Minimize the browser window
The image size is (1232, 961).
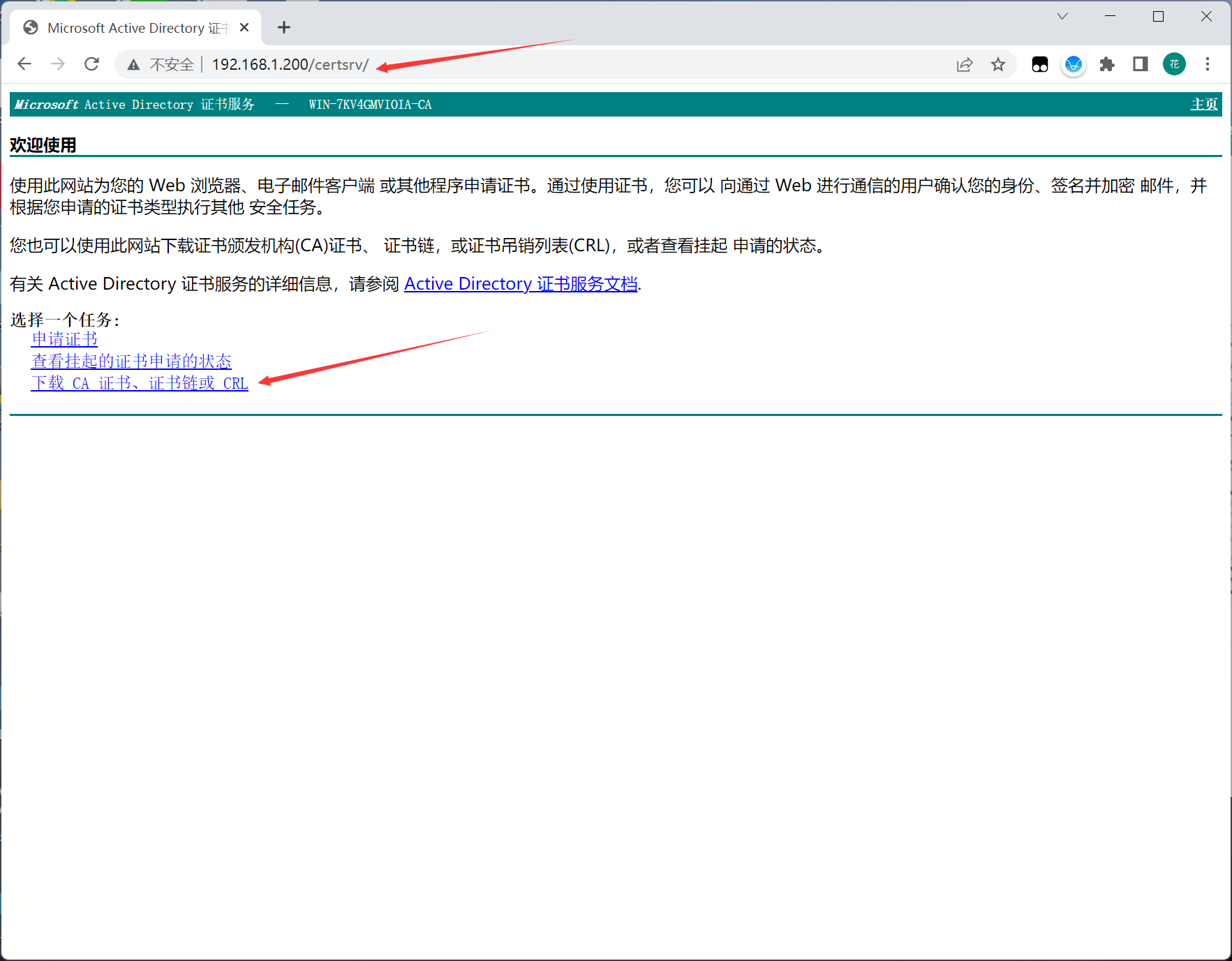tap(1110, 16)
